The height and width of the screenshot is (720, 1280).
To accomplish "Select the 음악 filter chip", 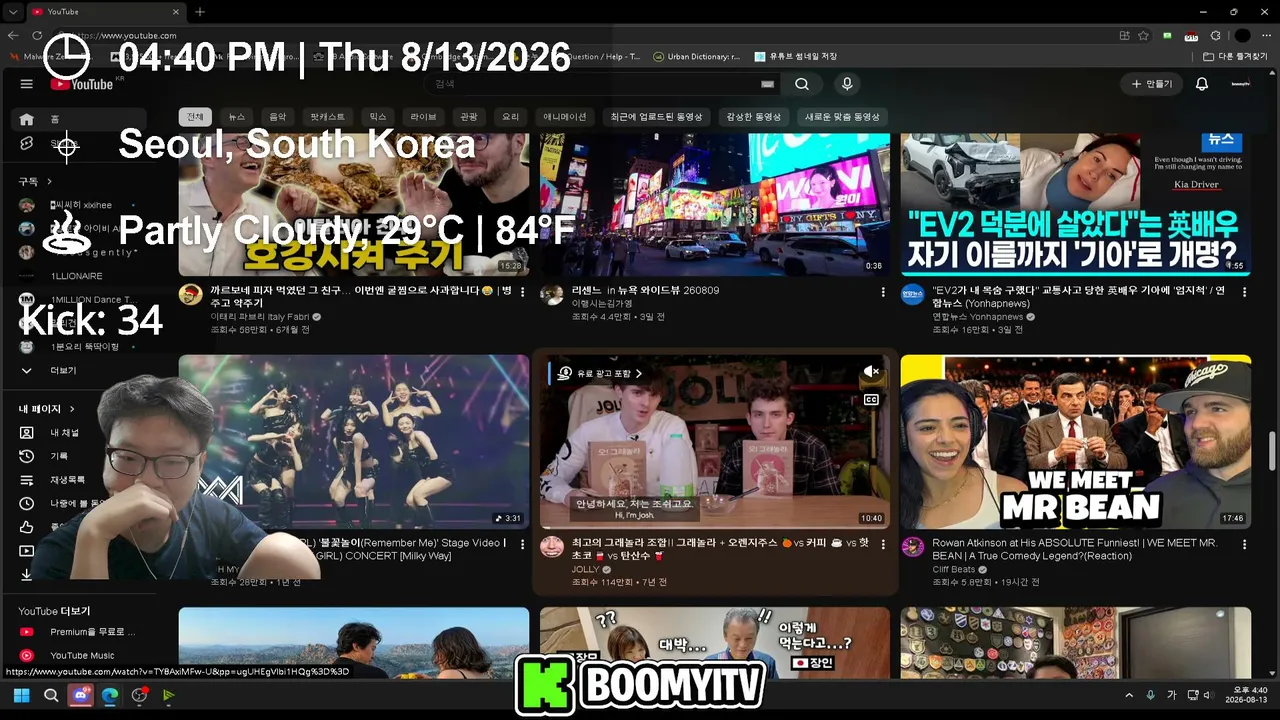I will 278,117.
